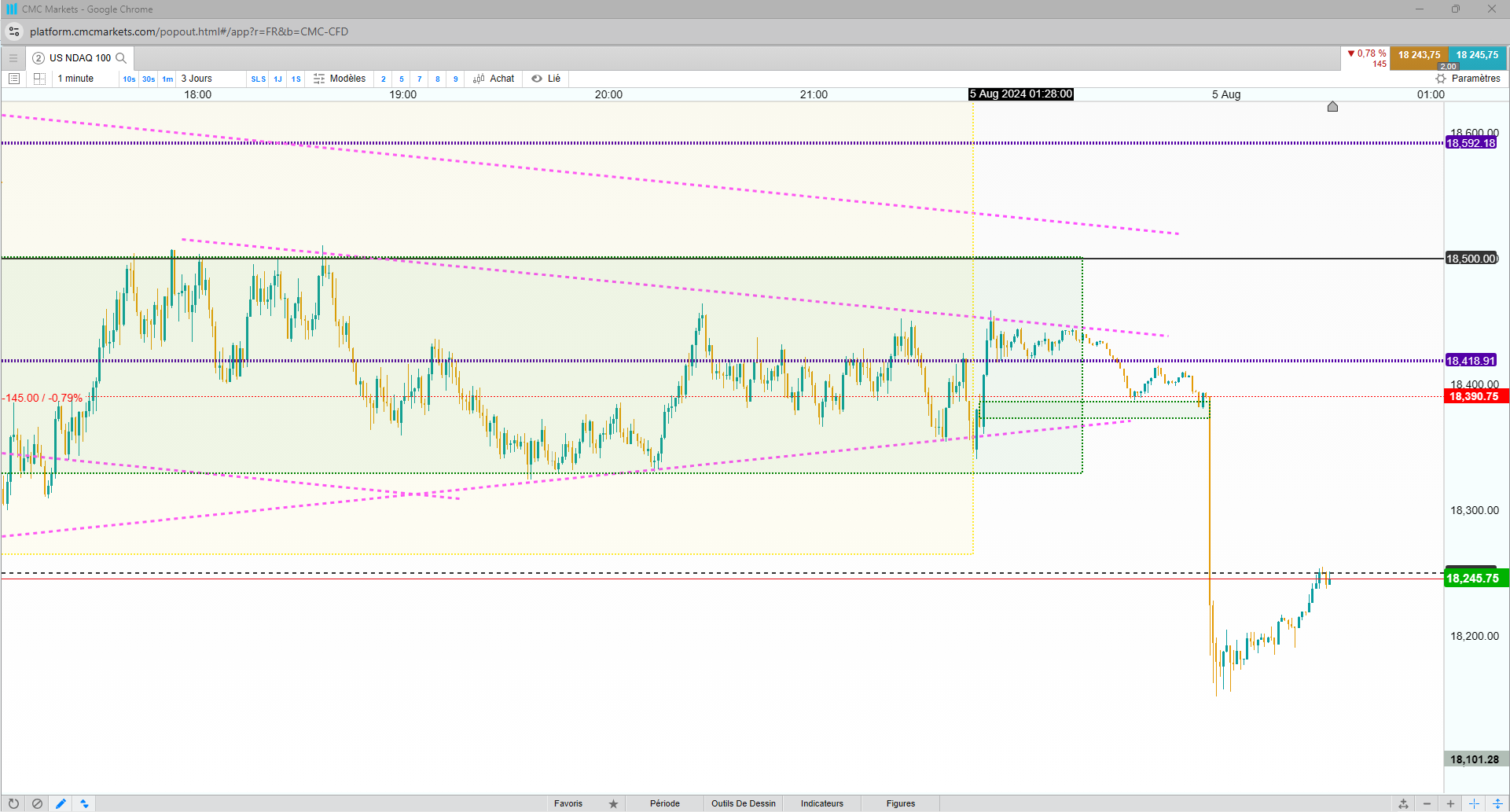
Task: Click the blue arrows icon in the bottom bar
Action: tap(84, 803)
